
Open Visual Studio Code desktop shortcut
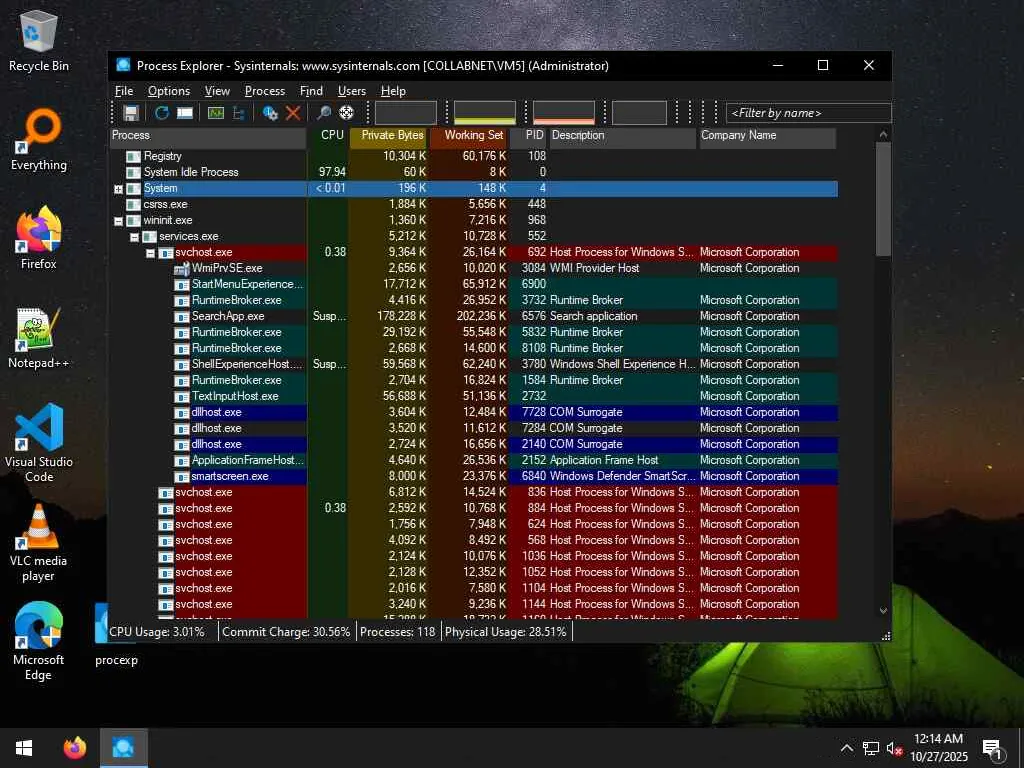point(39,443)
